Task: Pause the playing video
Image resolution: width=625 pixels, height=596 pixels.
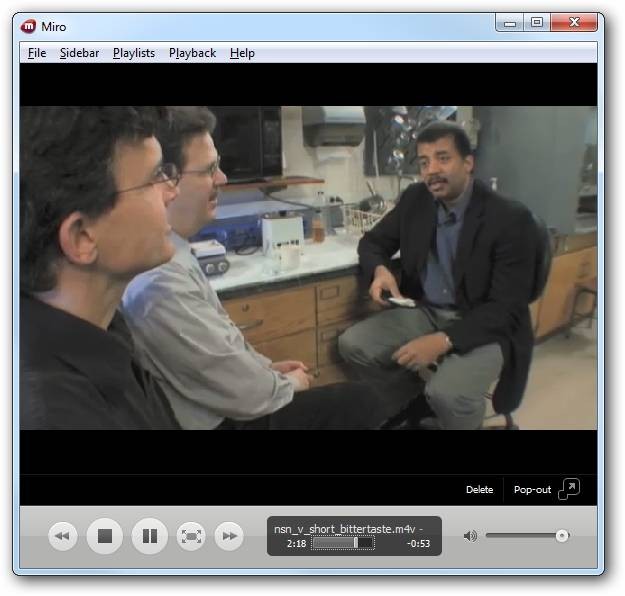Action: [x=149, y=536]
